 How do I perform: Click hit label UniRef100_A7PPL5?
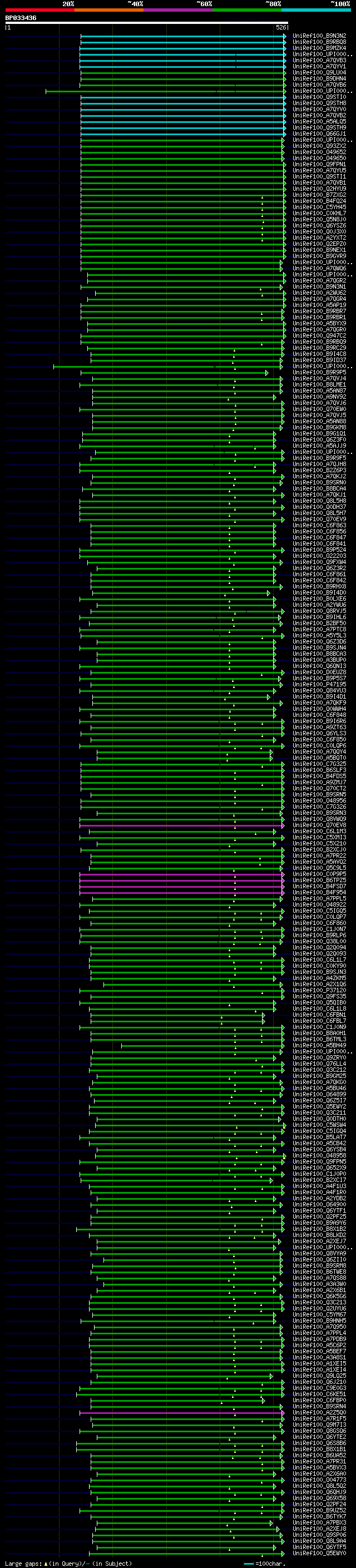tap(319, 898)
